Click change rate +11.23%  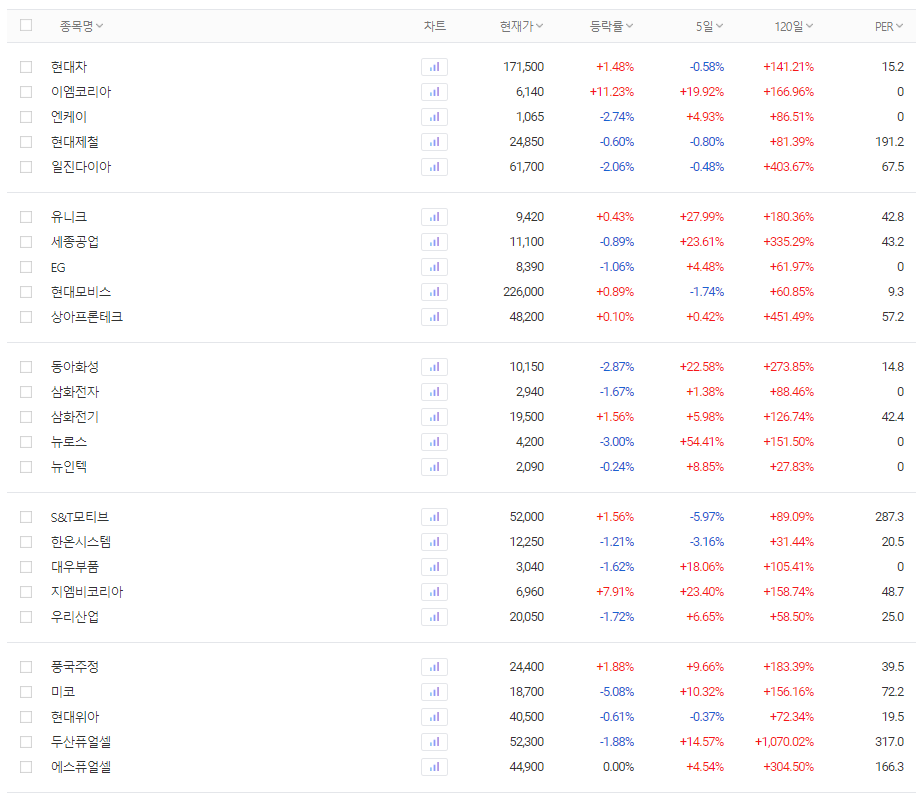[612, 92]
